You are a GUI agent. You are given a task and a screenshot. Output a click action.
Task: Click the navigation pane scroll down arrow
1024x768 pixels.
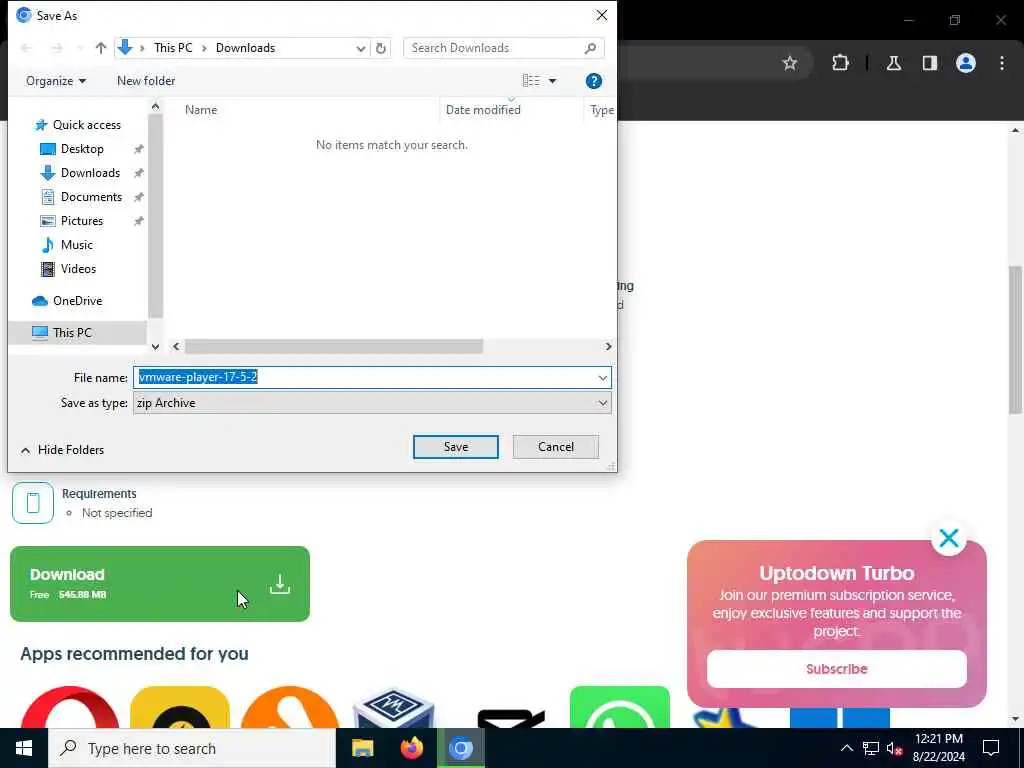point(155,347)
